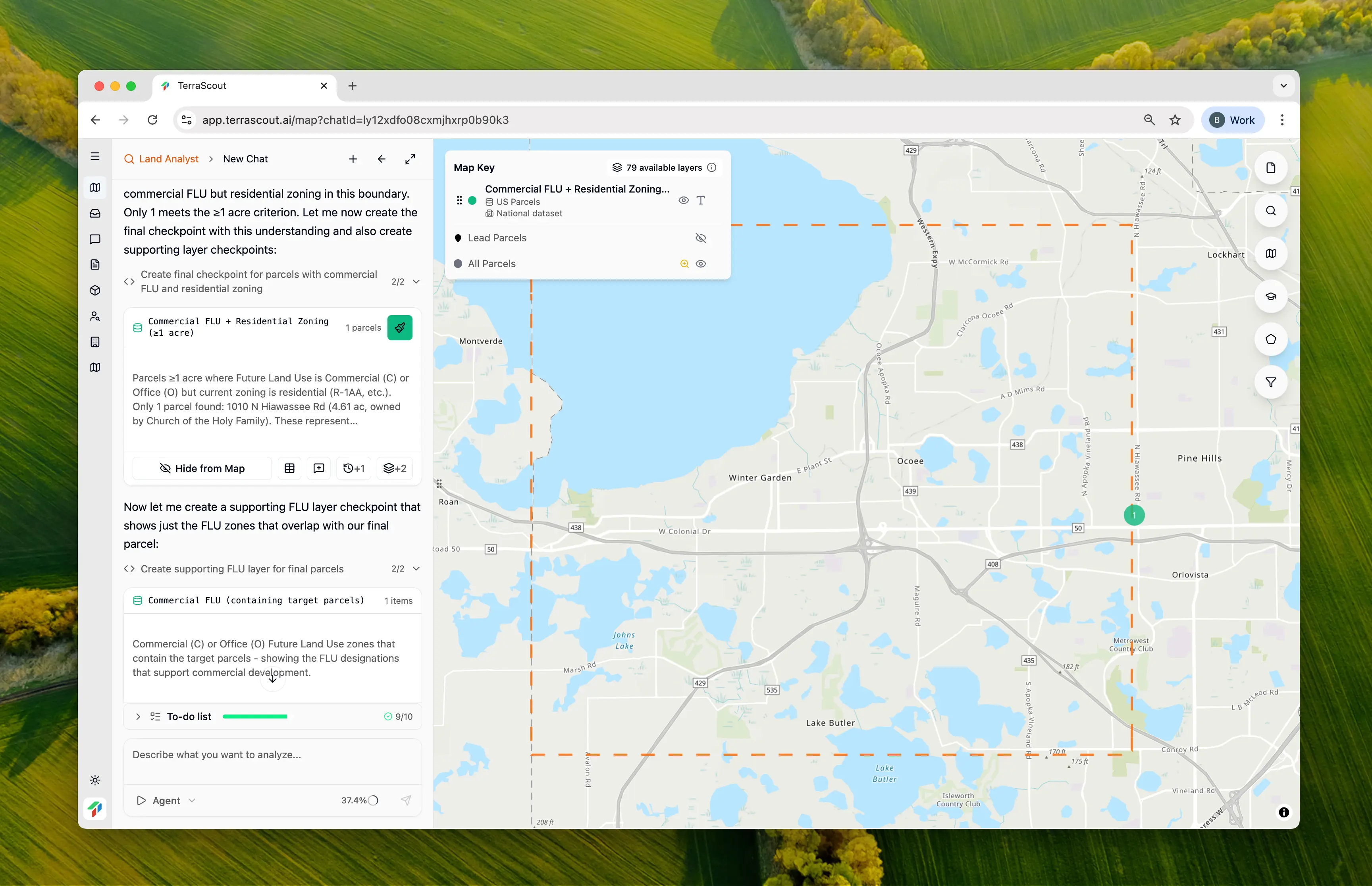Open the layers +2 button in the checkpoint card
Image resolution: width=1372 pixels, height=886 pixels.
click(x=395, y=468)
